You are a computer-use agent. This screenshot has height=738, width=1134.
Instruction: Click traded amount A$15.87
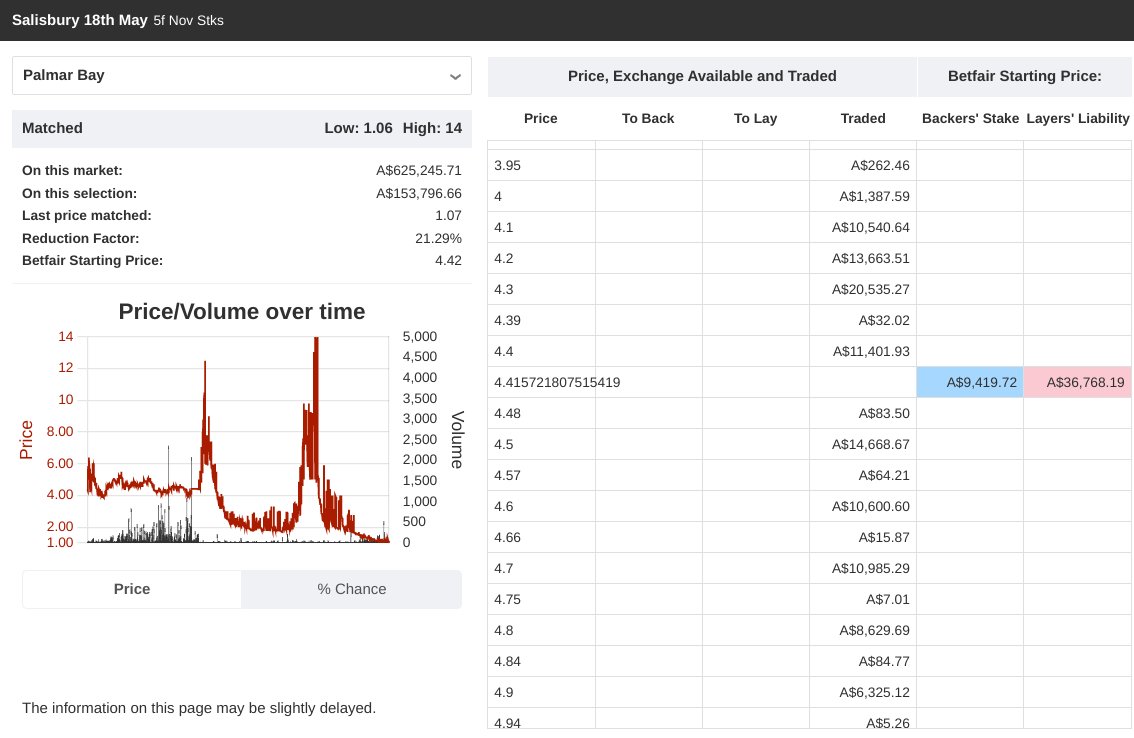pos(884,538)
